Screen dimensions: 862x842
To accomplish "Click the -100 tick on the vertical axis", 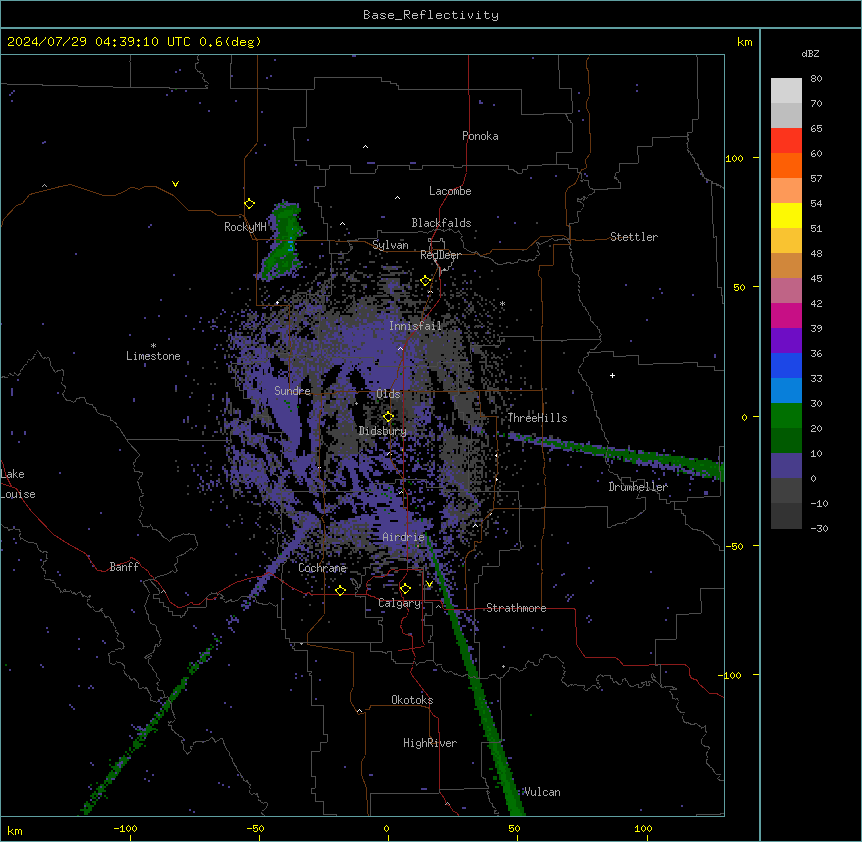I will (x=731, y=675).
